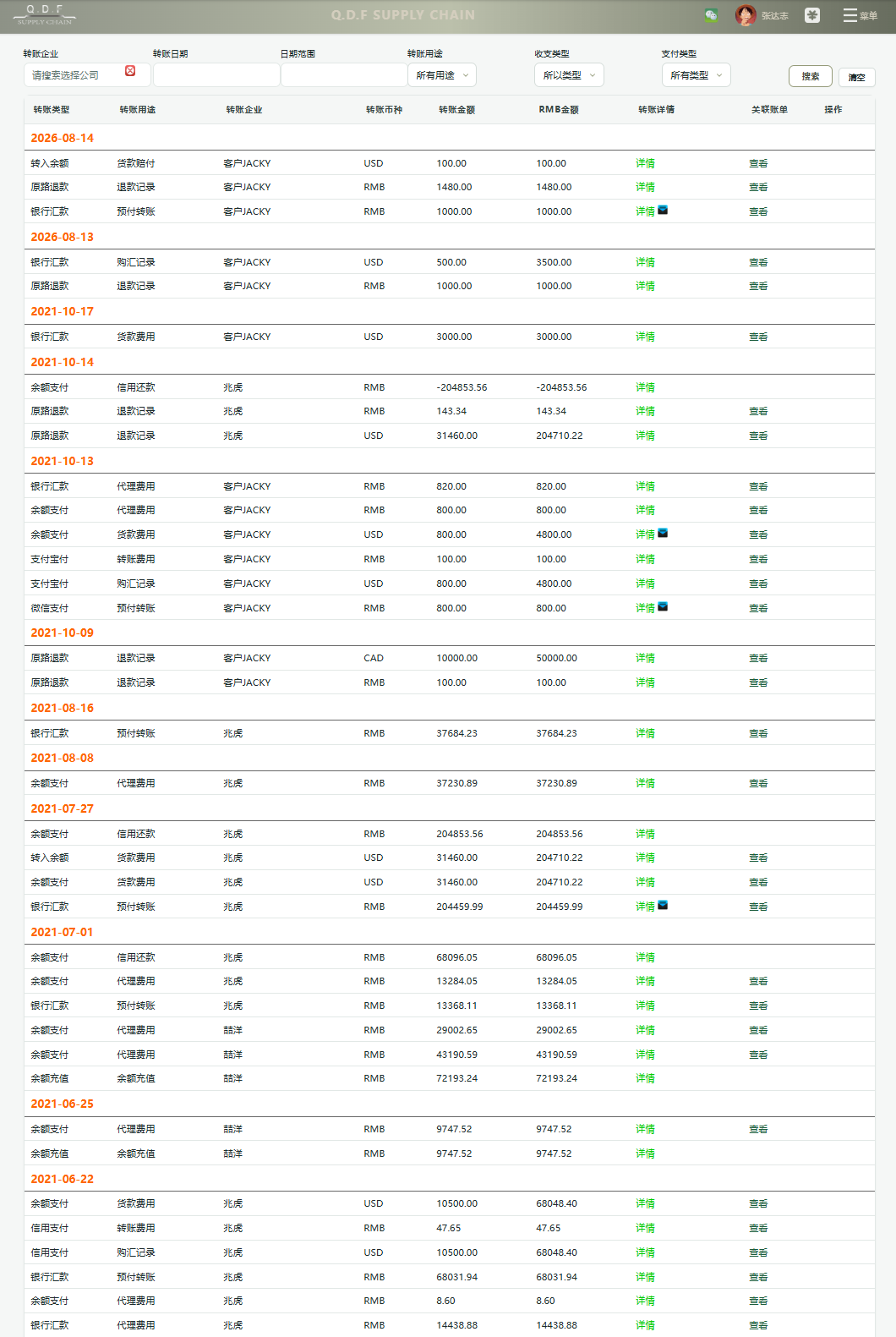The height and width of the screenshot is (1337, 896).
Task: Open envelope icon on 204459.99 银行汇款 row
Action: (663, 905)
